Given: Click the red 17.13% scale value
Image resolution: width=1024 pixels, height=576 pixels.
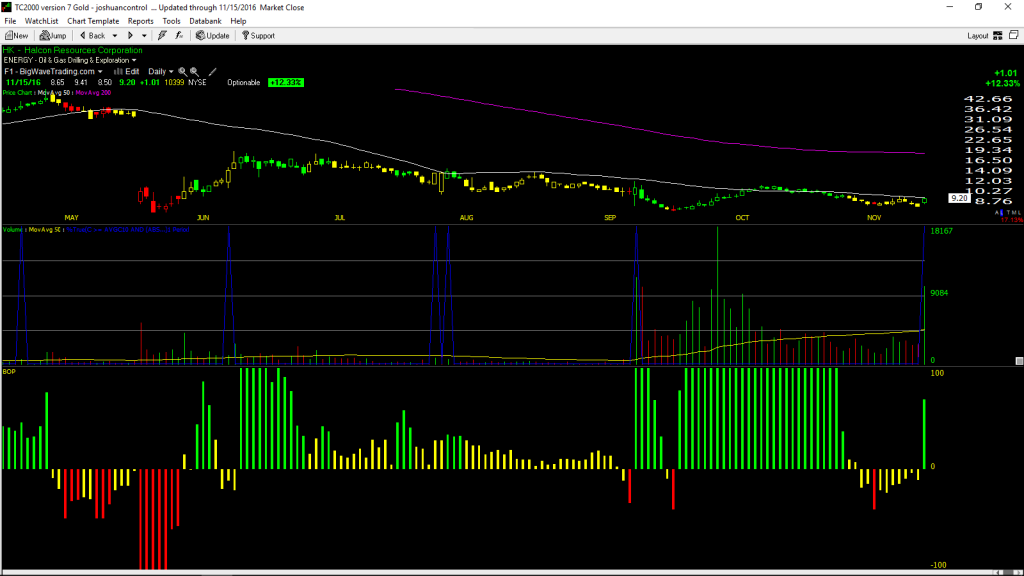Looking at the screenshot, I should (x=1012, y=220).
